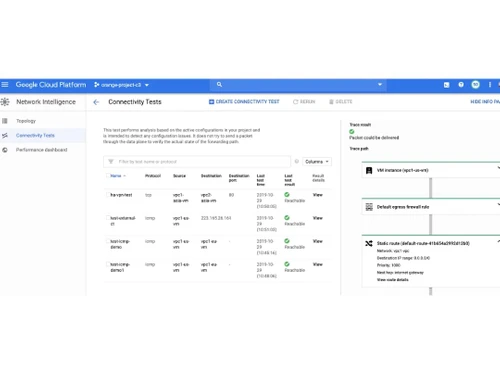Open the orange-project project picker
This screenshot has width=500, height=375.
point(122,85)
